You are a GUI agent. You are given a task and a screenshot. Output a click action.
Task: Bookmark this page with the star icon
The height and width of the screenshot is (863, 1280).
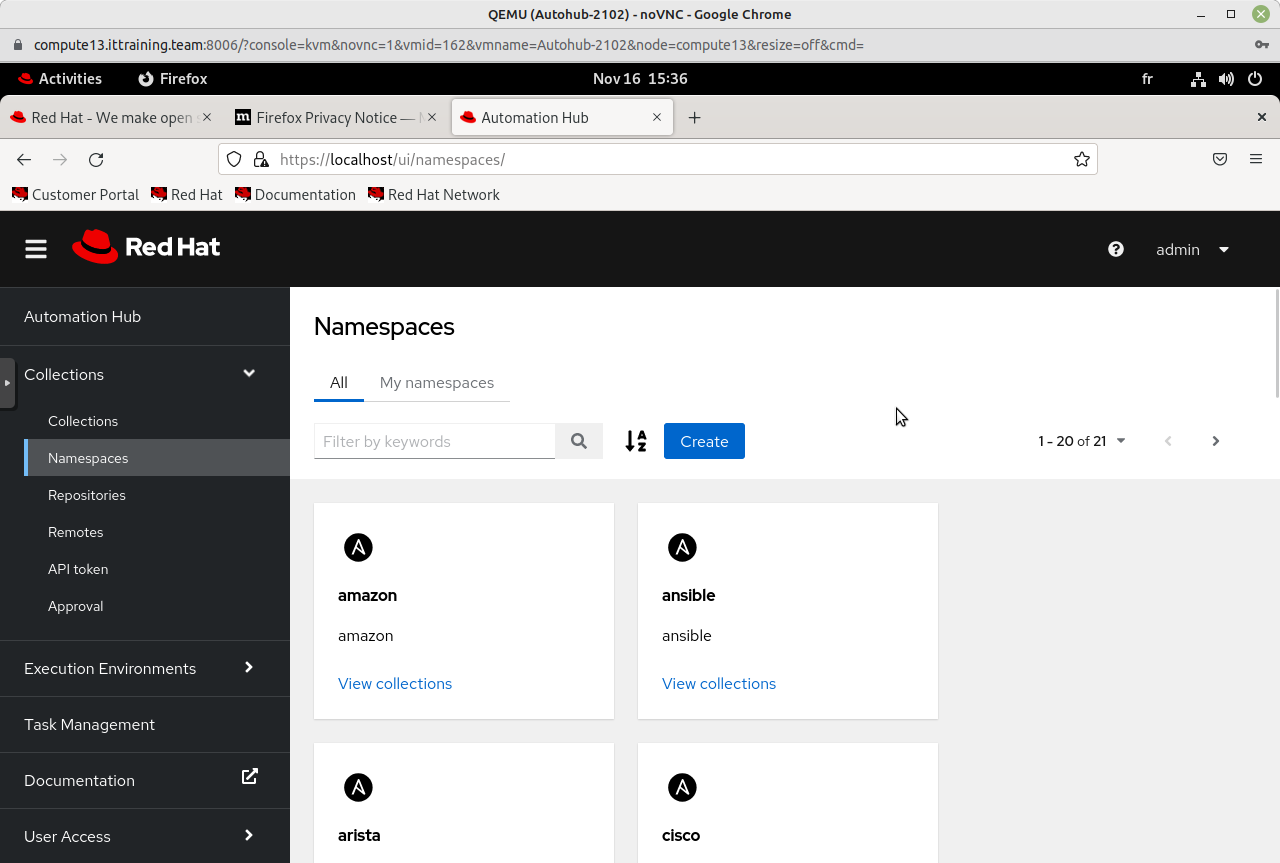click(1082, 159)
